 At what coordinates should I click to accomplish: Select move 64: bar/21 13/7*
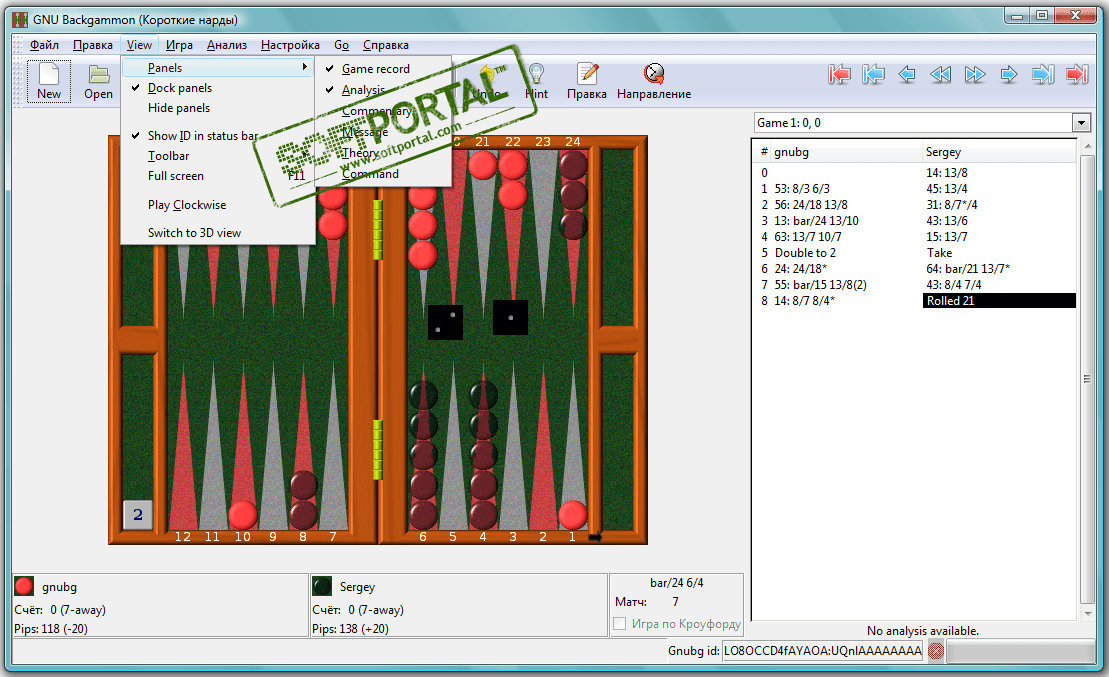968,269
